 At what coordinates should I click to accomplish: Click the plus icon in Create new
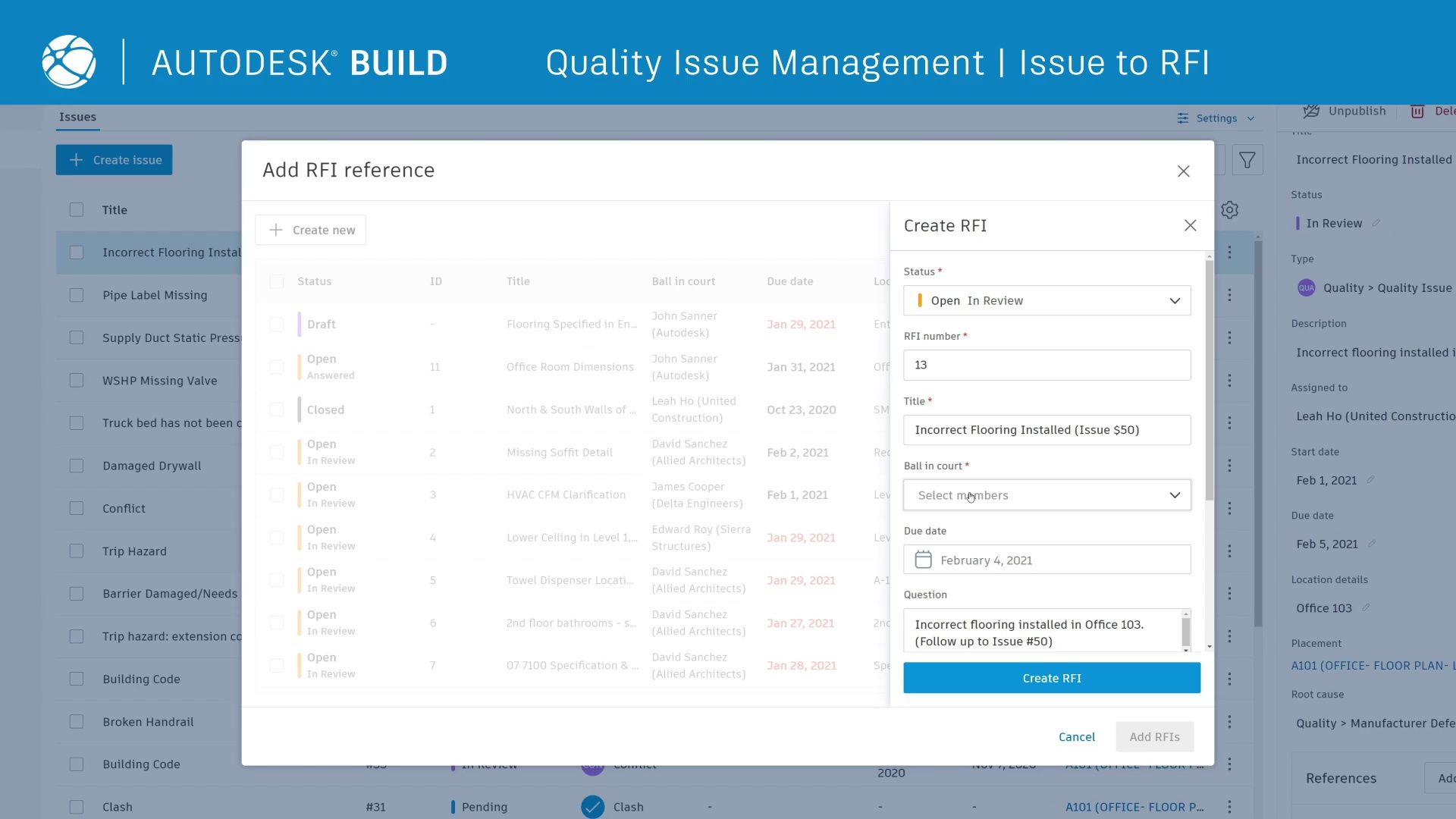click(x=276, y=230)
